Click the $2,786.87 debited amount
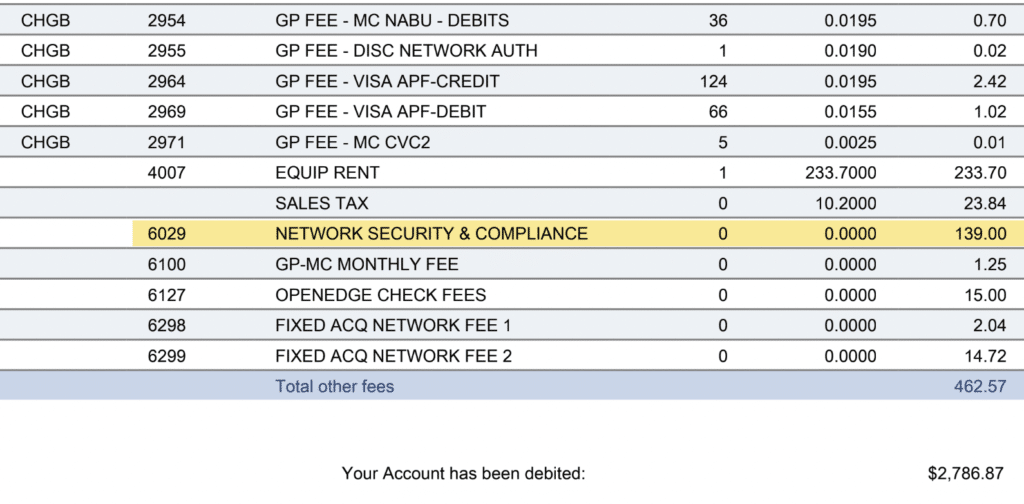Screen dimensions: 1024x504 coord(967,473)
